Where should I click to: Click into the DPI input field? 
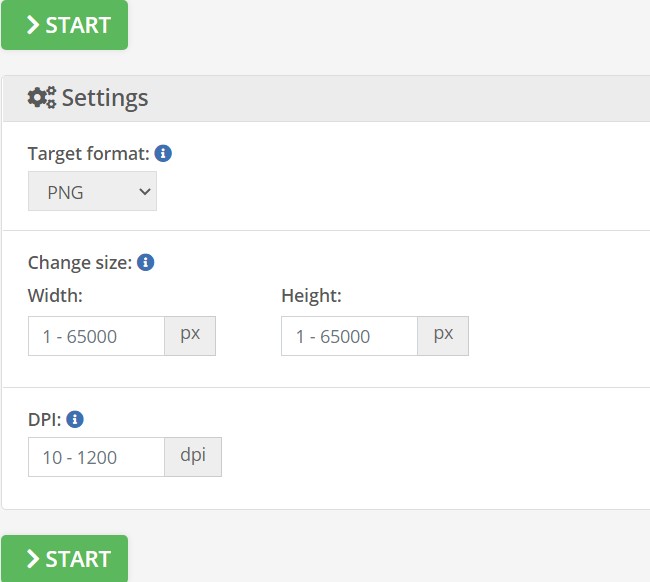[96, 457]
